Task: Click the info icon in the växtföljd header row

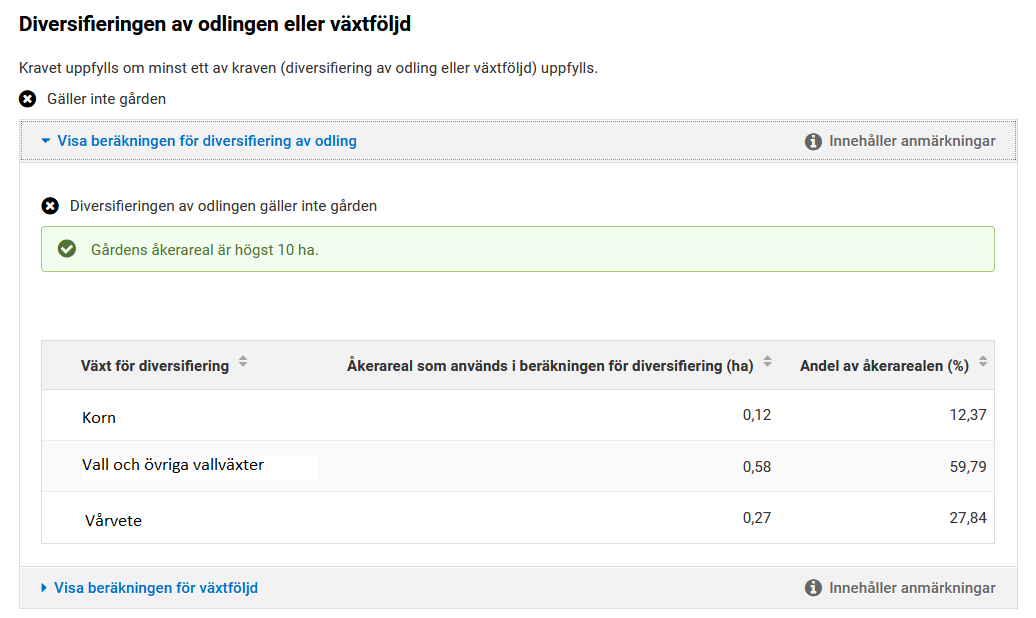Action: (813, 588)
